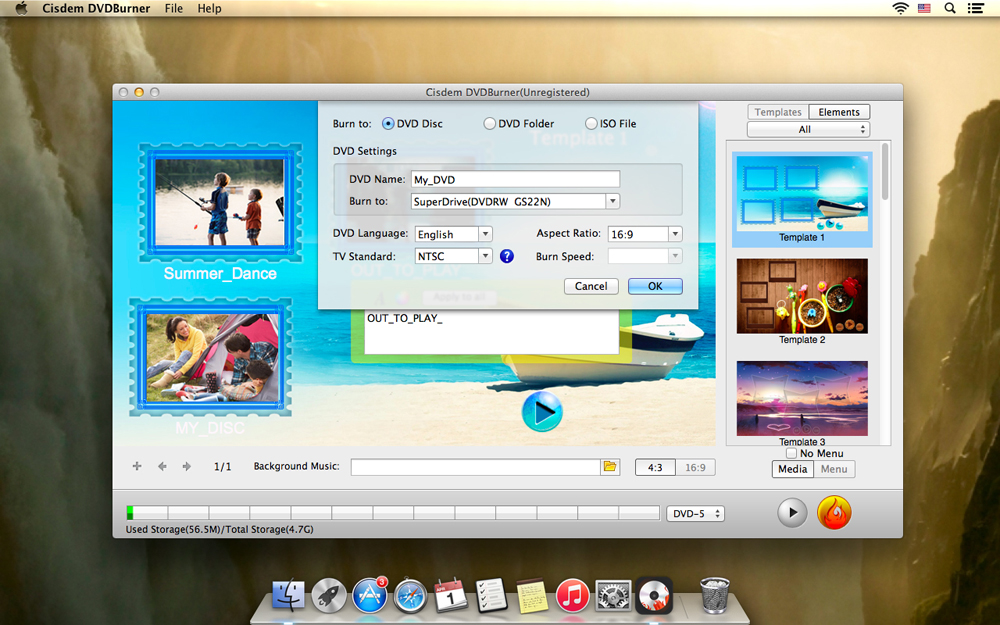Open the File menu
Image resolution: width=1000 pixels, height=625 pixels.
pyautogui.click(x=174, y=9)
